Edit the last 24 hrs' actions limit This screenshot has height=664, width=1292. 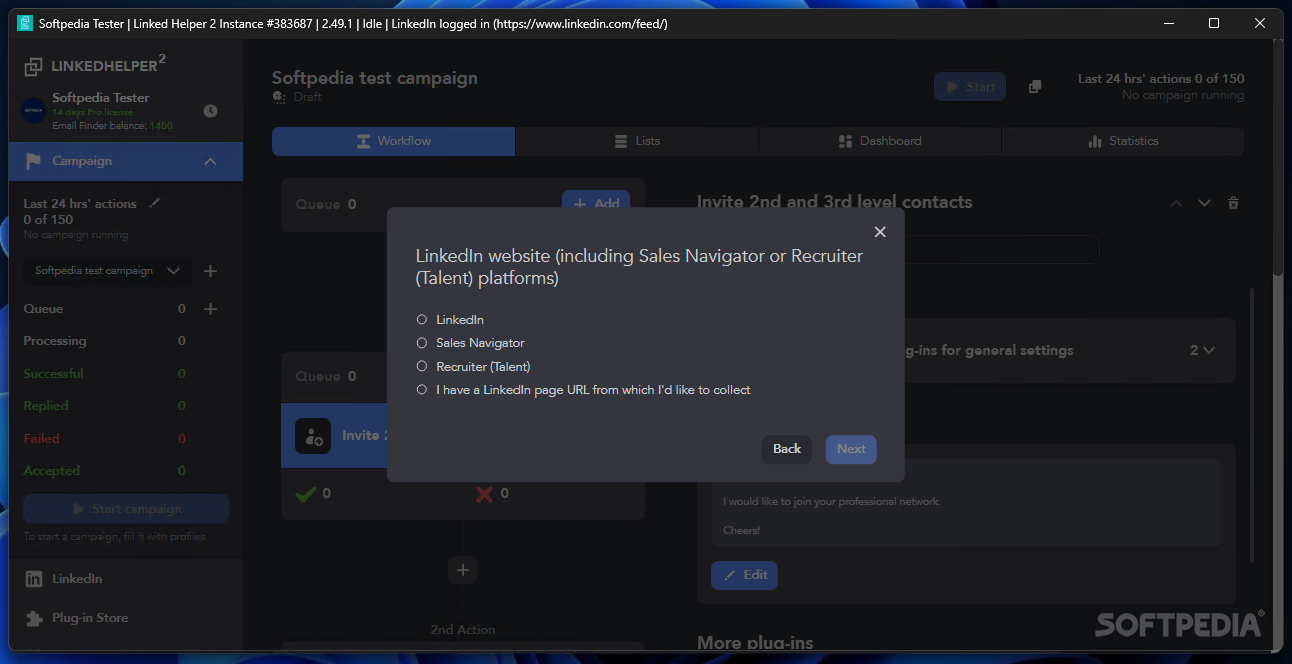pos(154,203)
